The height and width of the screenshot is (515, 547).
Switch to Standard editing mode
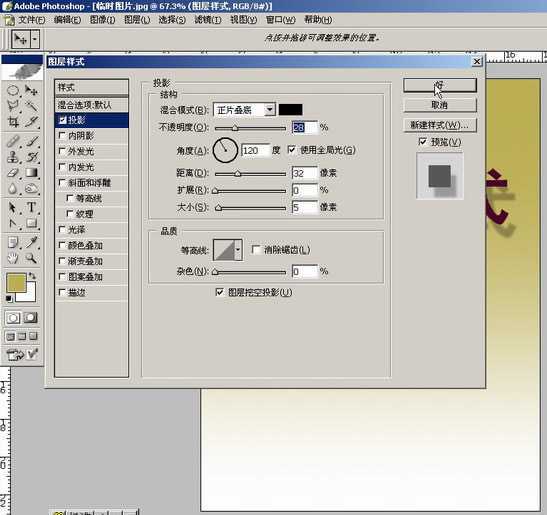(x=13, y=318)
